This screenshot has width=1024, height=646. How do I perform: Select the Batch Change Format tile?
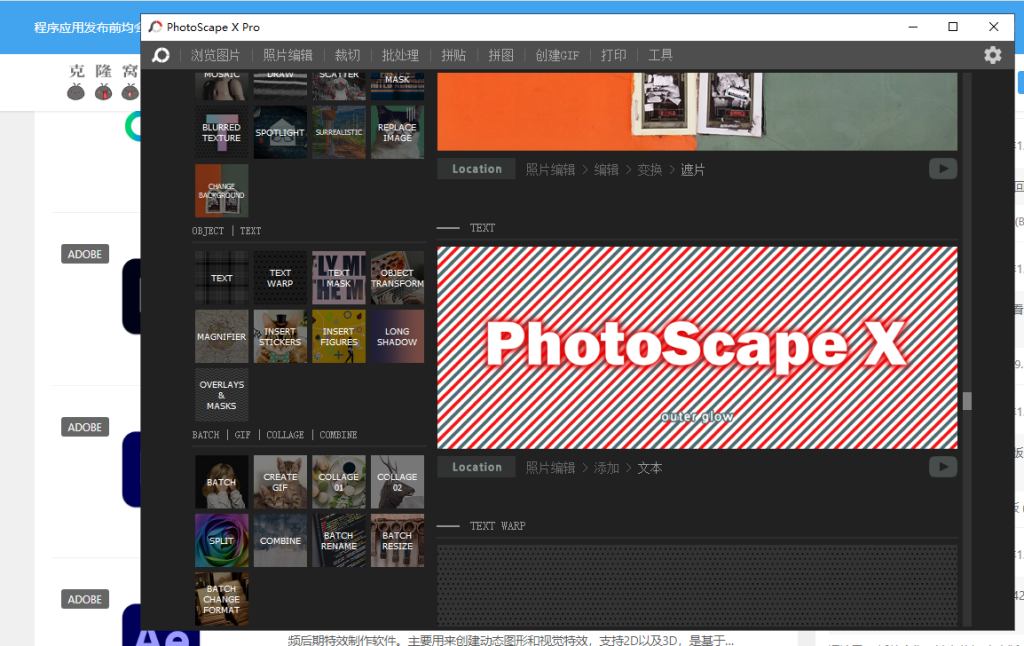pyautogui.click(x=221, y=599)
